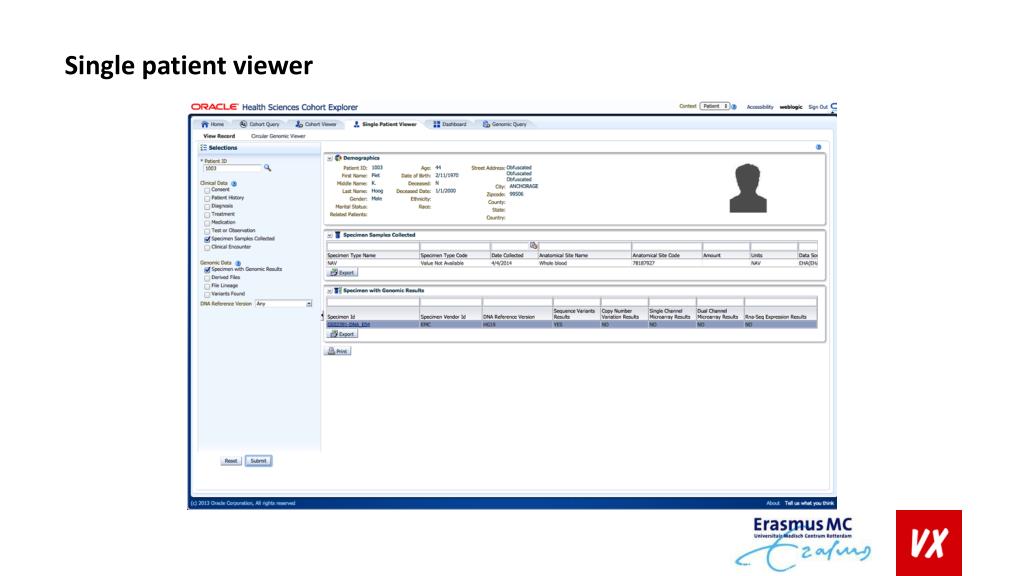Screen dimensions: 1024x576
Task: Collapse the Specimen Samples Collected panel
Action: 329,235
